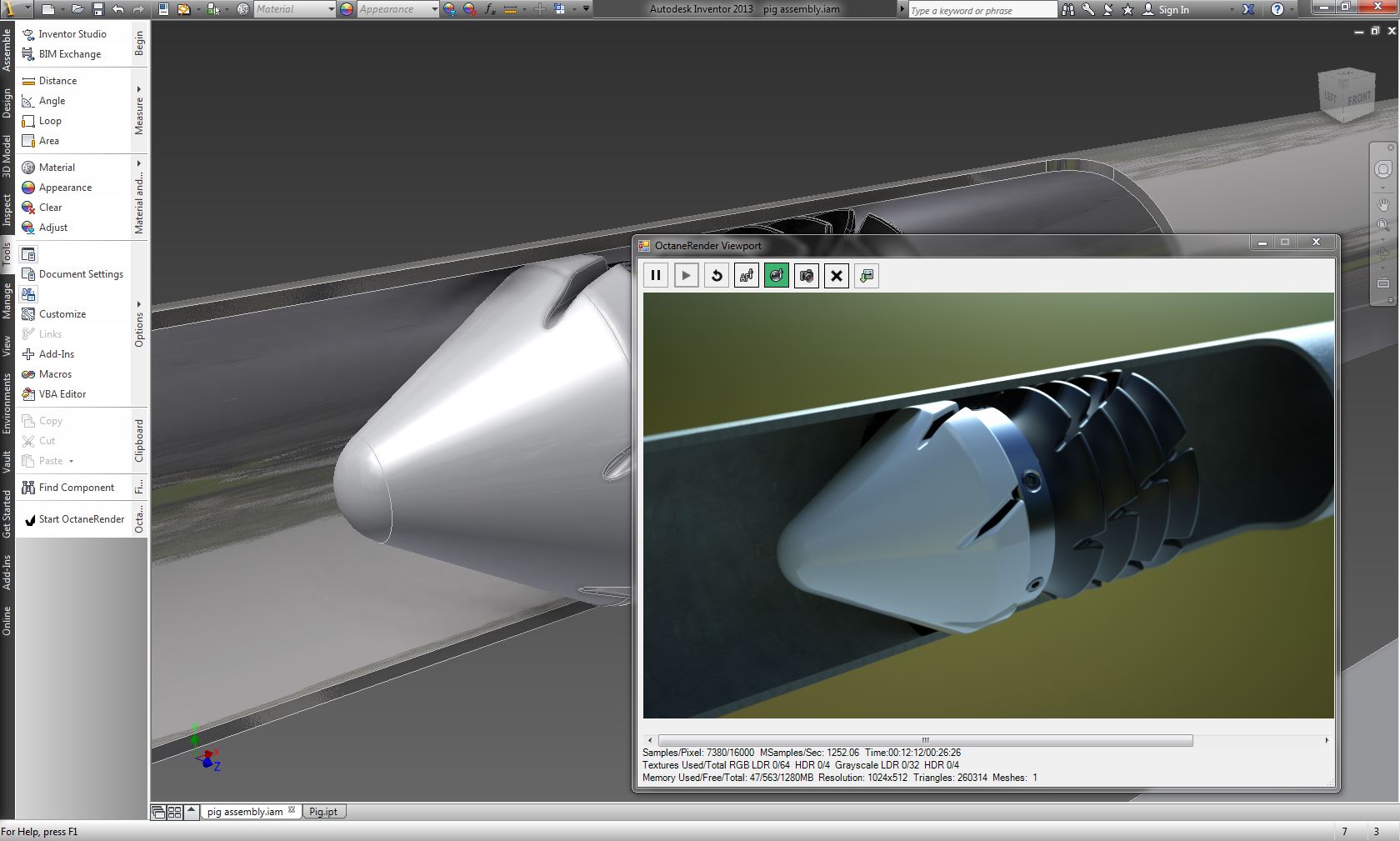Viewport: 1400px width, 841px height.
Task: Open the Material browser from Tools panel
Action: (x=48, y=168)
